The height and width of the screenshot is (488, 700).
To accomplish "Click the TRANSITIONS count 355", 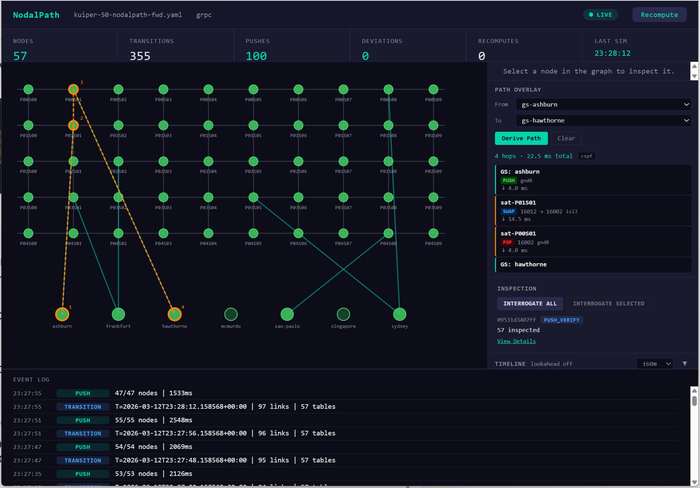I will tap(140, 56).
